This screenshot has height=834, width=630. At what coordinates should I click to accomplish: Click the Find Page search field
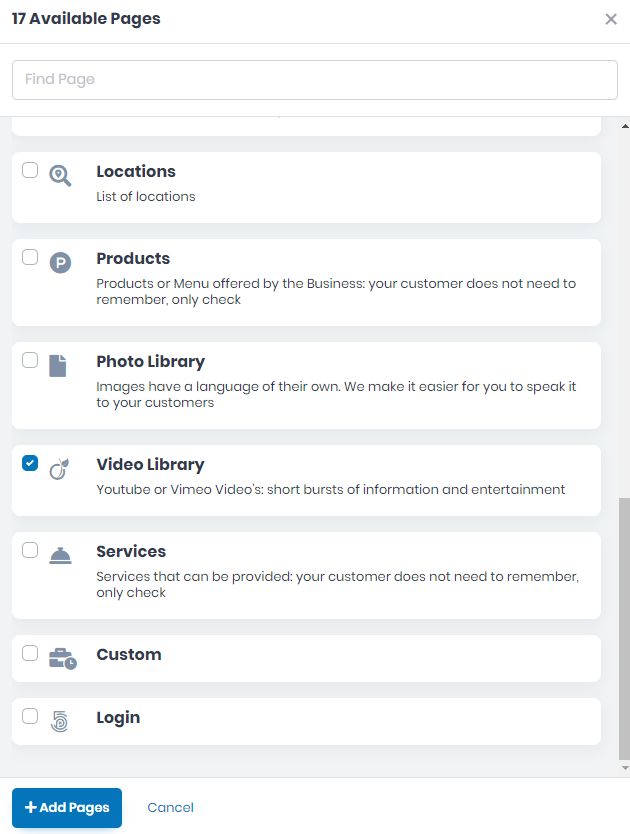pyautogui.click(x=315, y=79)
